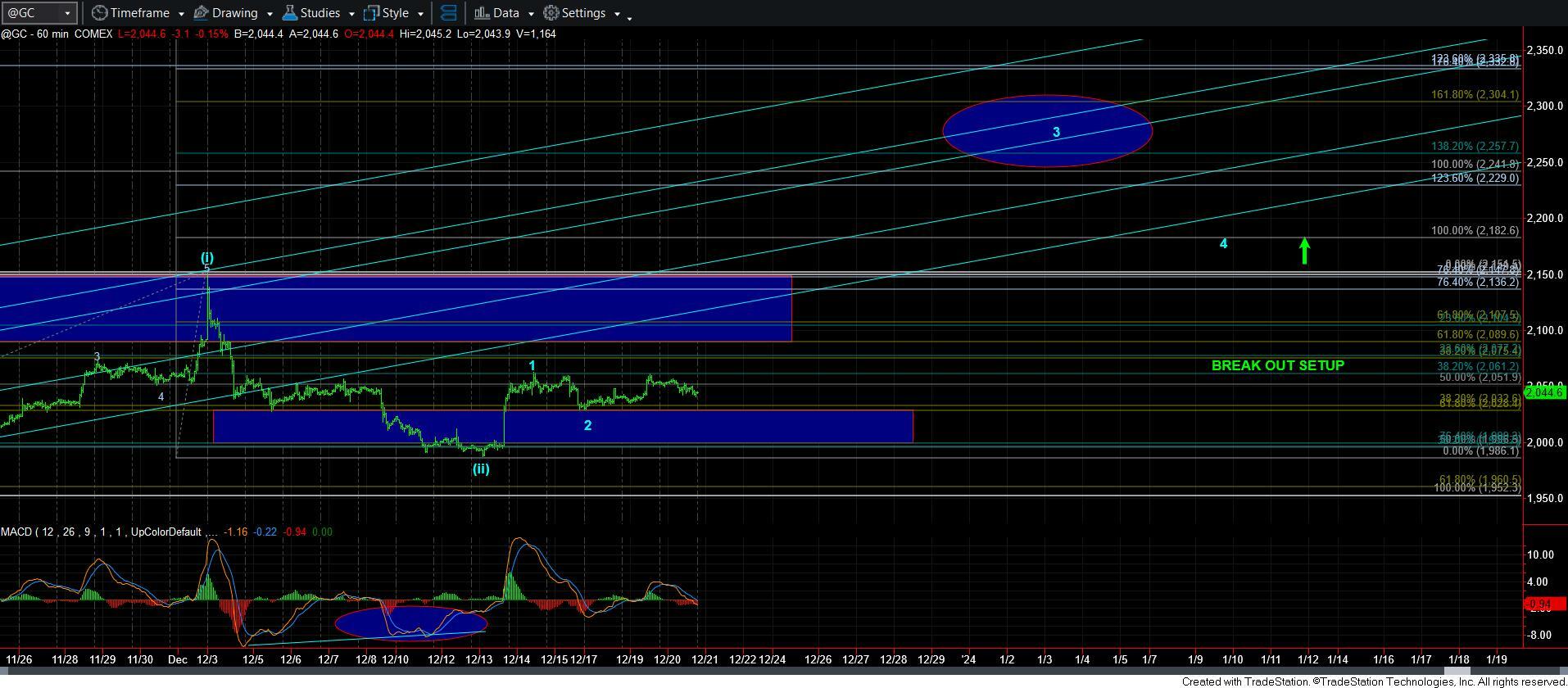
Task: Click the Data bar-chart icon
Action: 481,13
